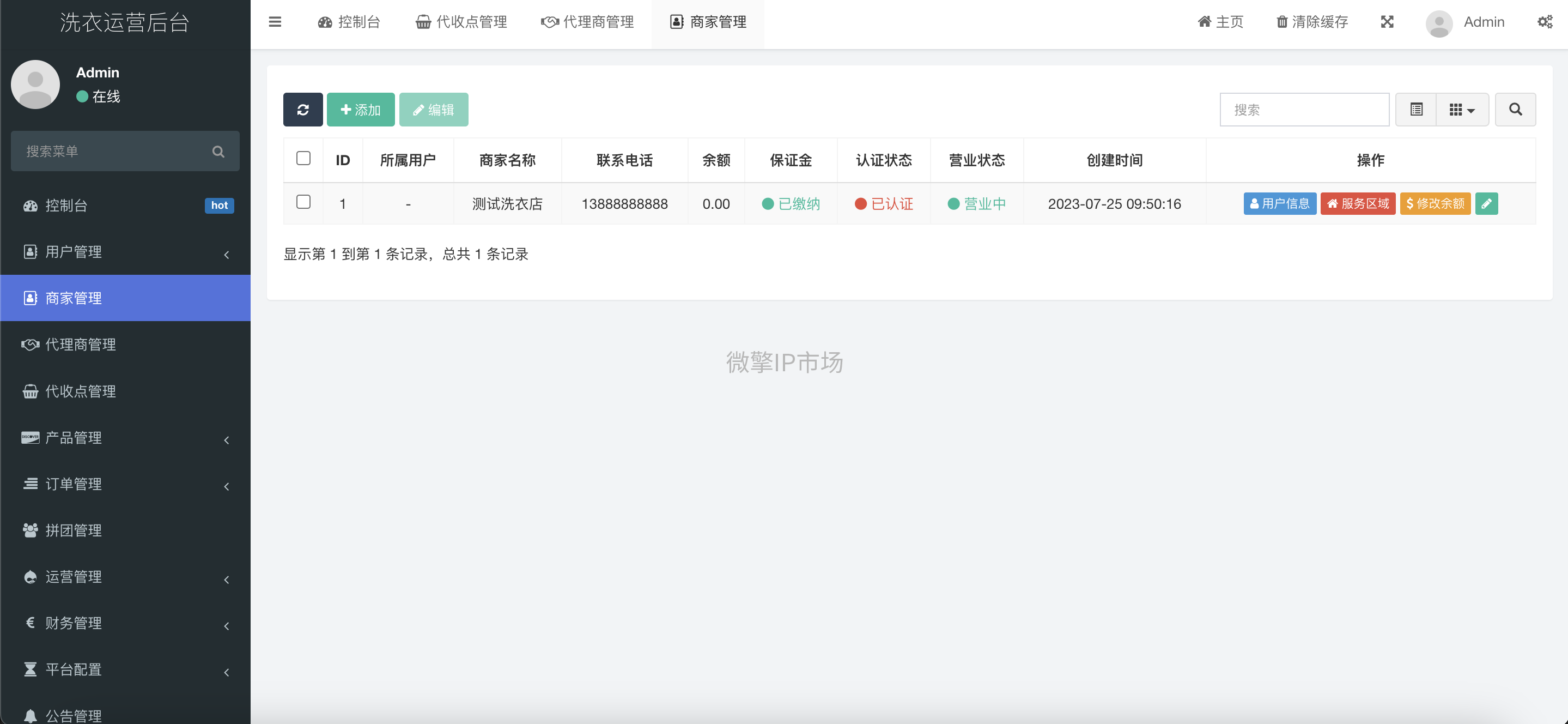Click the basket icon for 代收点管理 in sidebar
Viewport: 1568px width, 724px height.
(31, 391)
